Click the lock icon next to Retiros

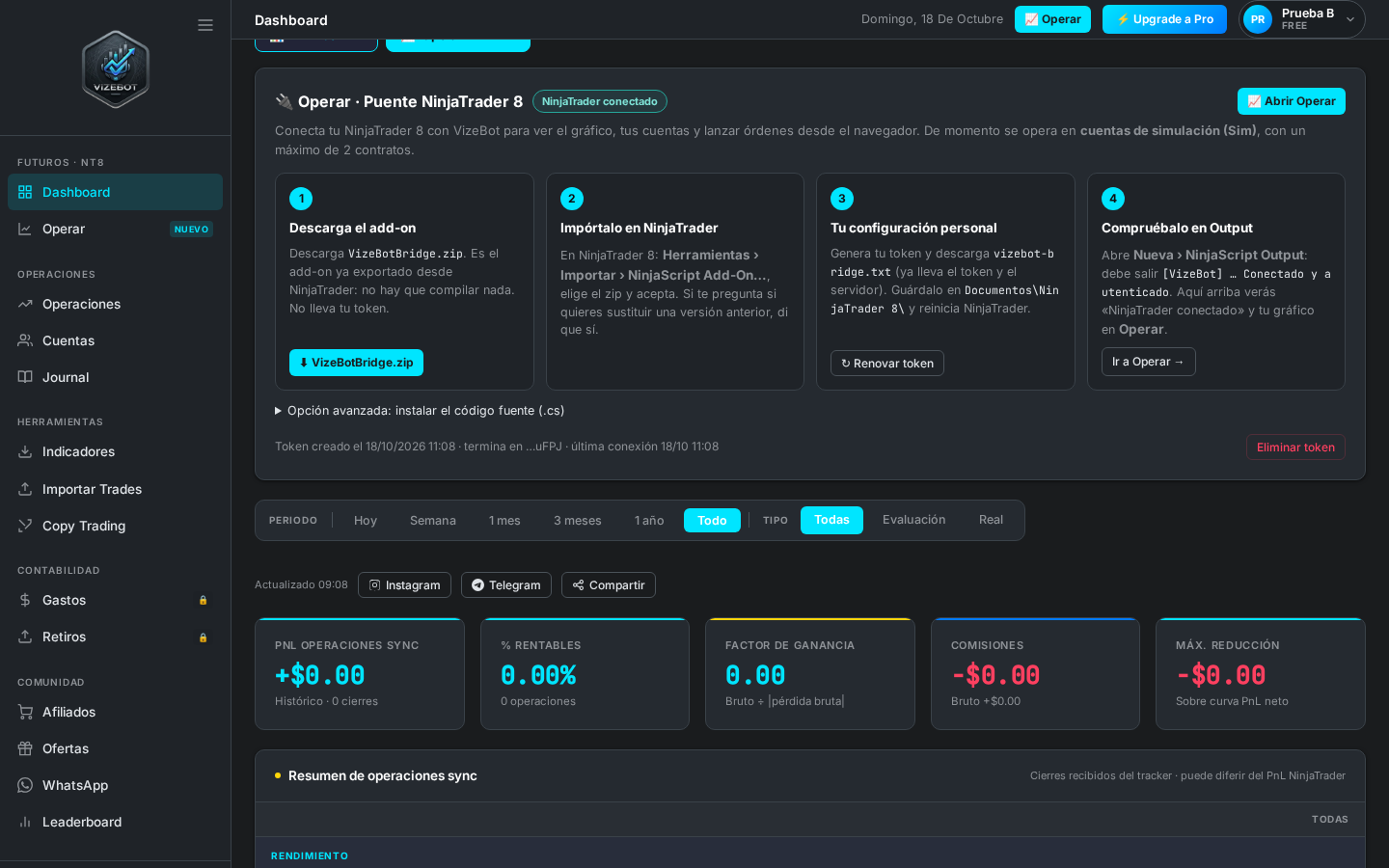203,637
